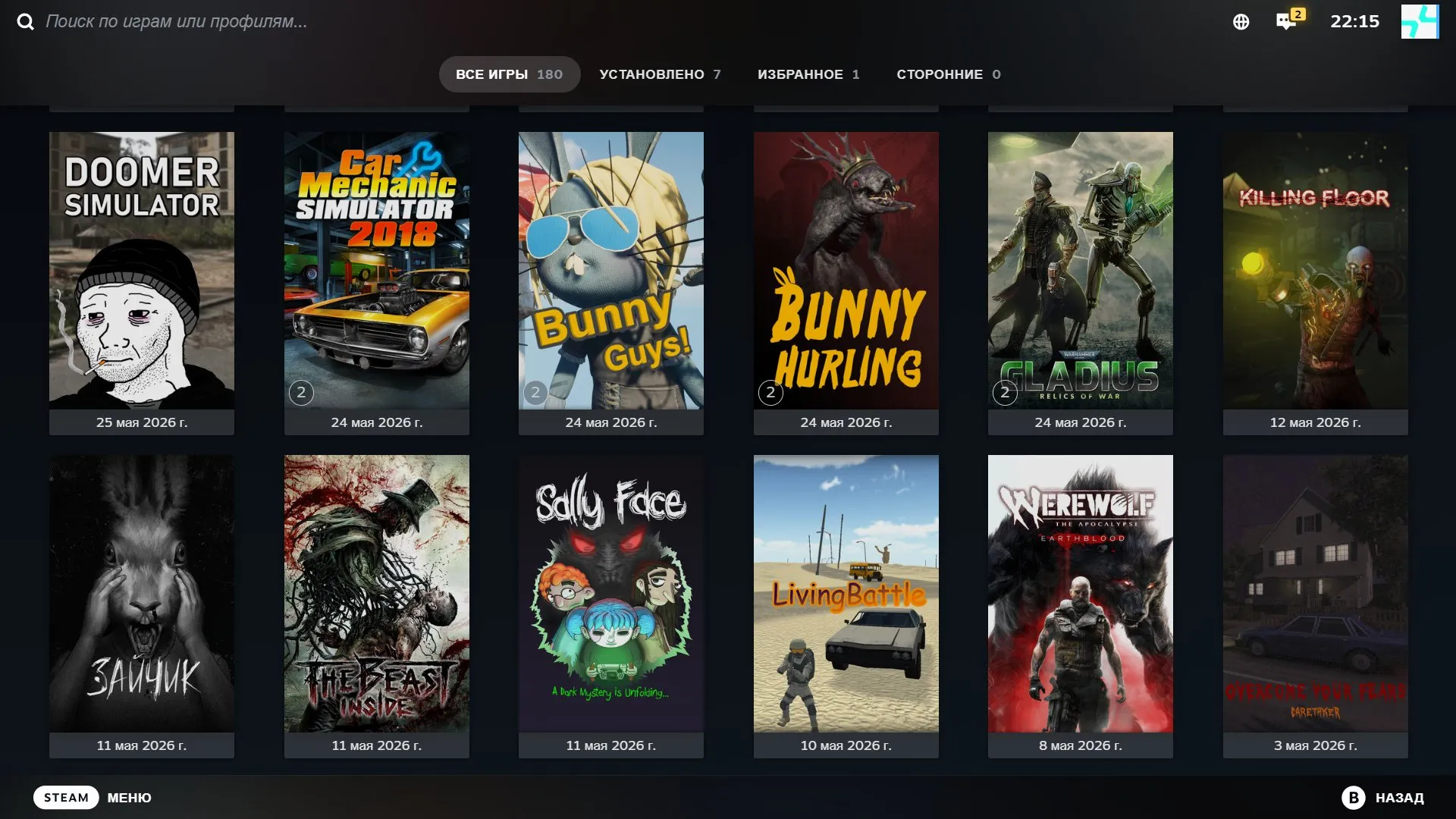Click the badge 2 on Car Mechanic Simulator

301,393
